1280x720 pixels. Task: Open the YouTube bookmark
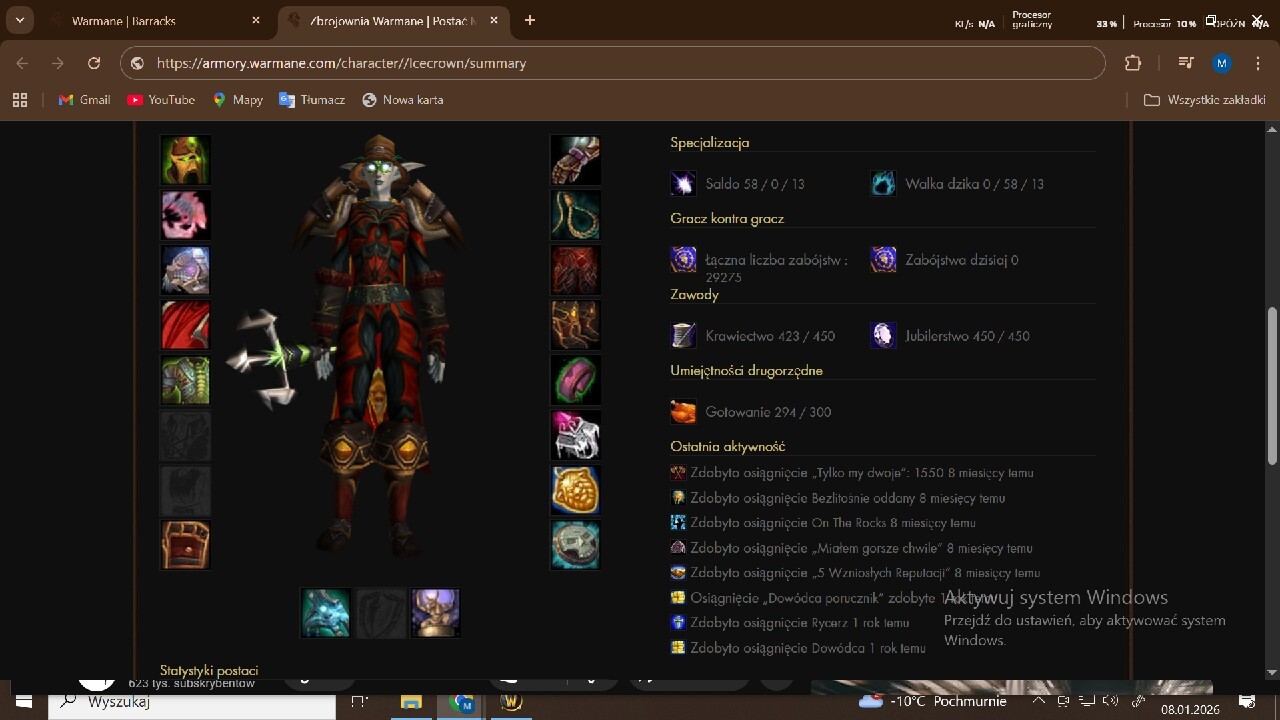click(161, 100)
